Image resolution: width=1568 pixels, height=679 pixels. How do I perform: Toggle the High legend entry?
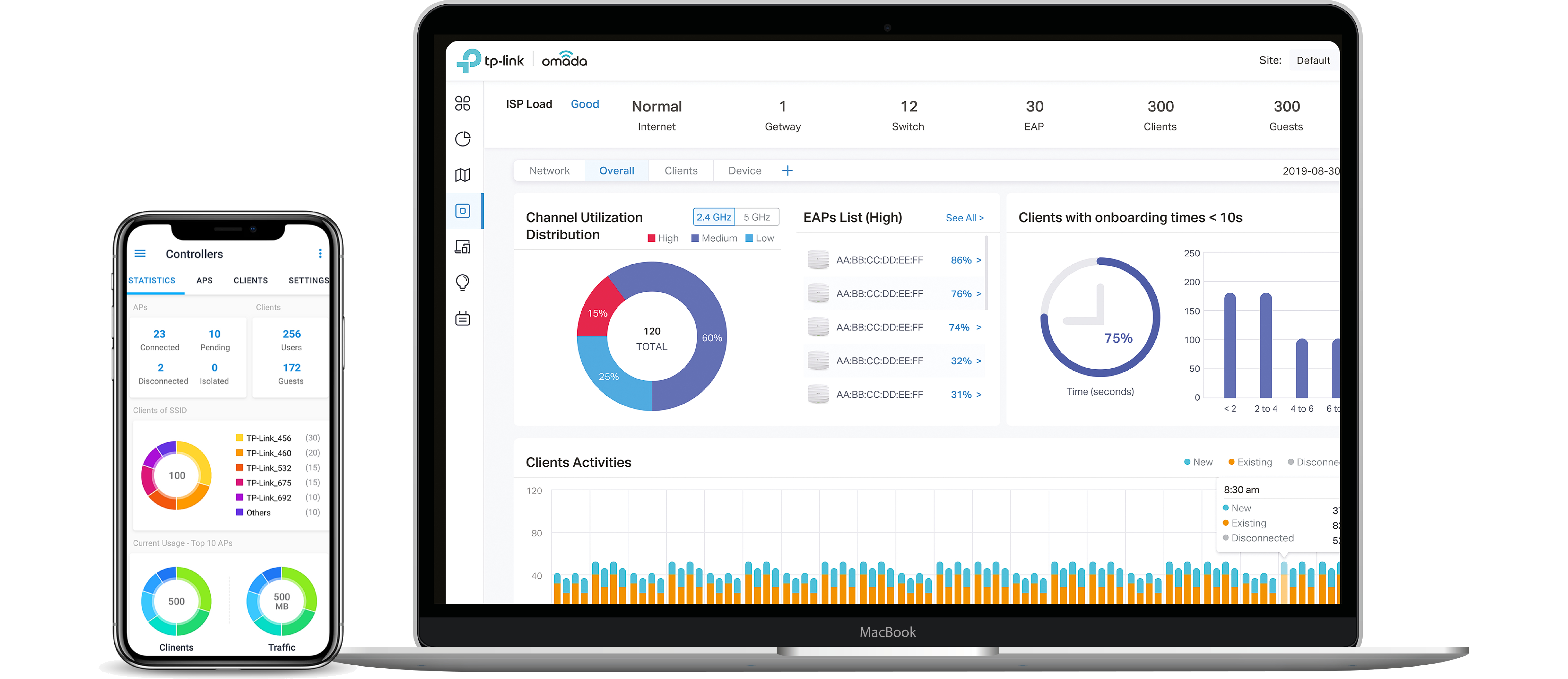pos(663,238)
